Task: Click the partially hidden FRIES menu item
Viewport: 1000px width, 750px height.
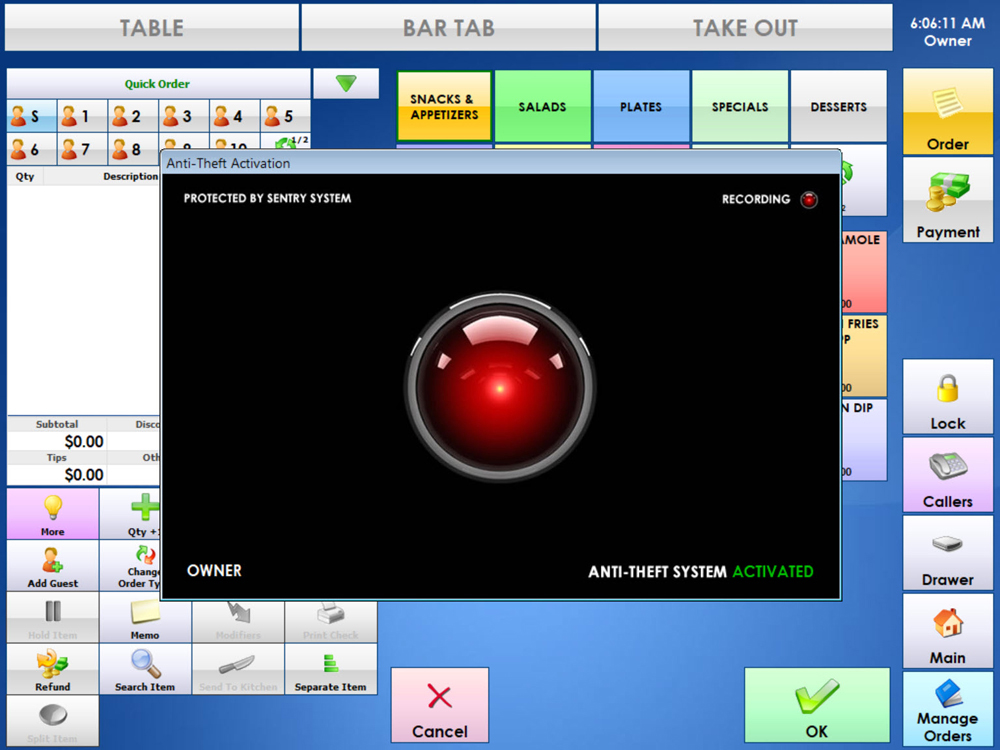Action: click(864, 356)
